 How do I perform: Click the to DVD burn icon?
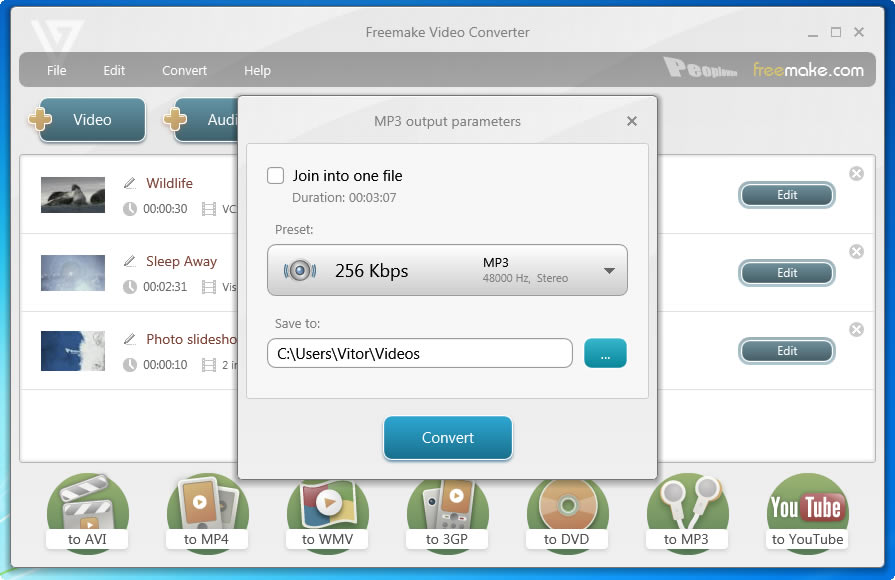567,515
